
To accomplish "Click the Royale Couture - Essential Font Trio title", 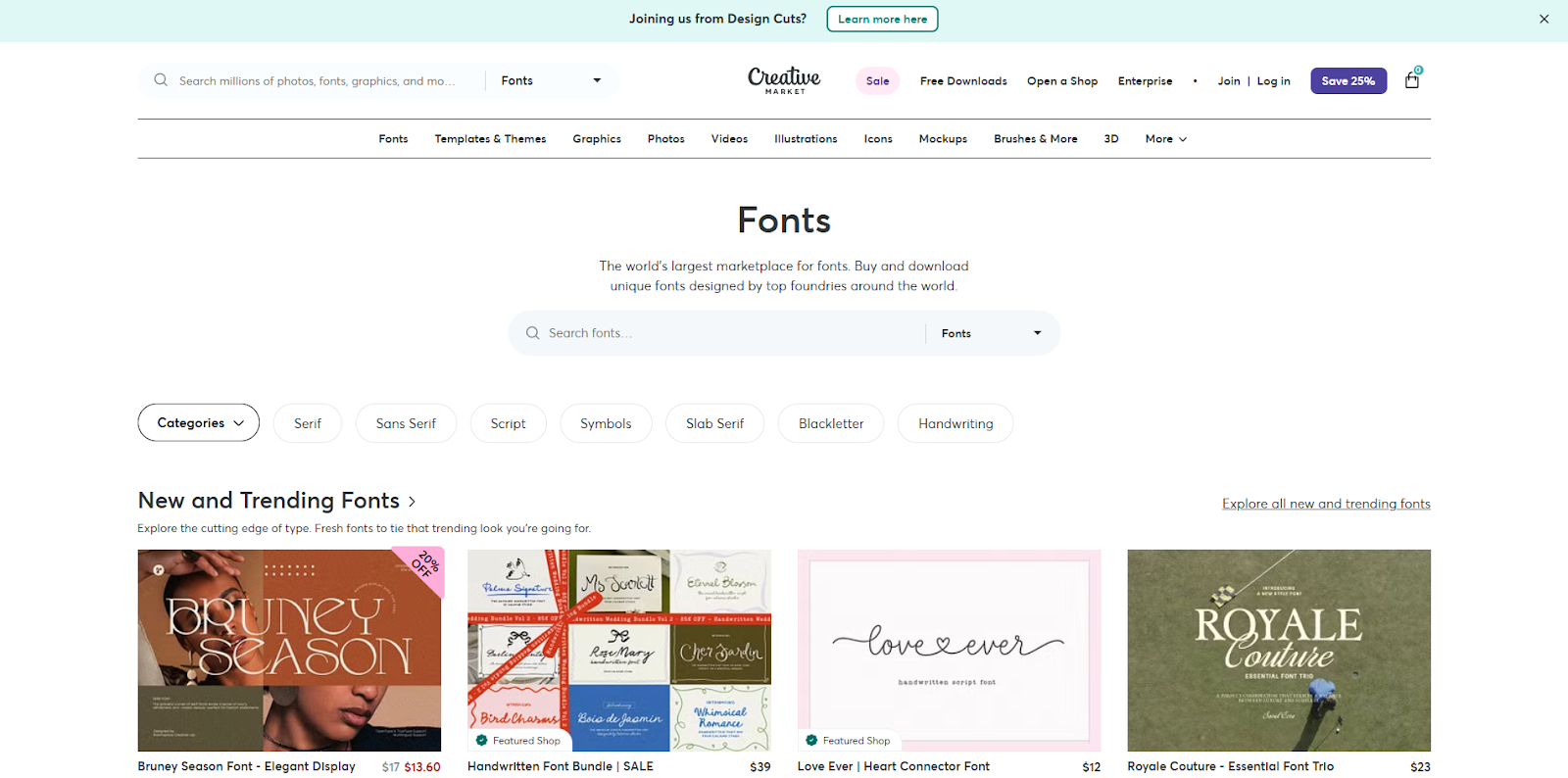I will [x=1230, y=766].
